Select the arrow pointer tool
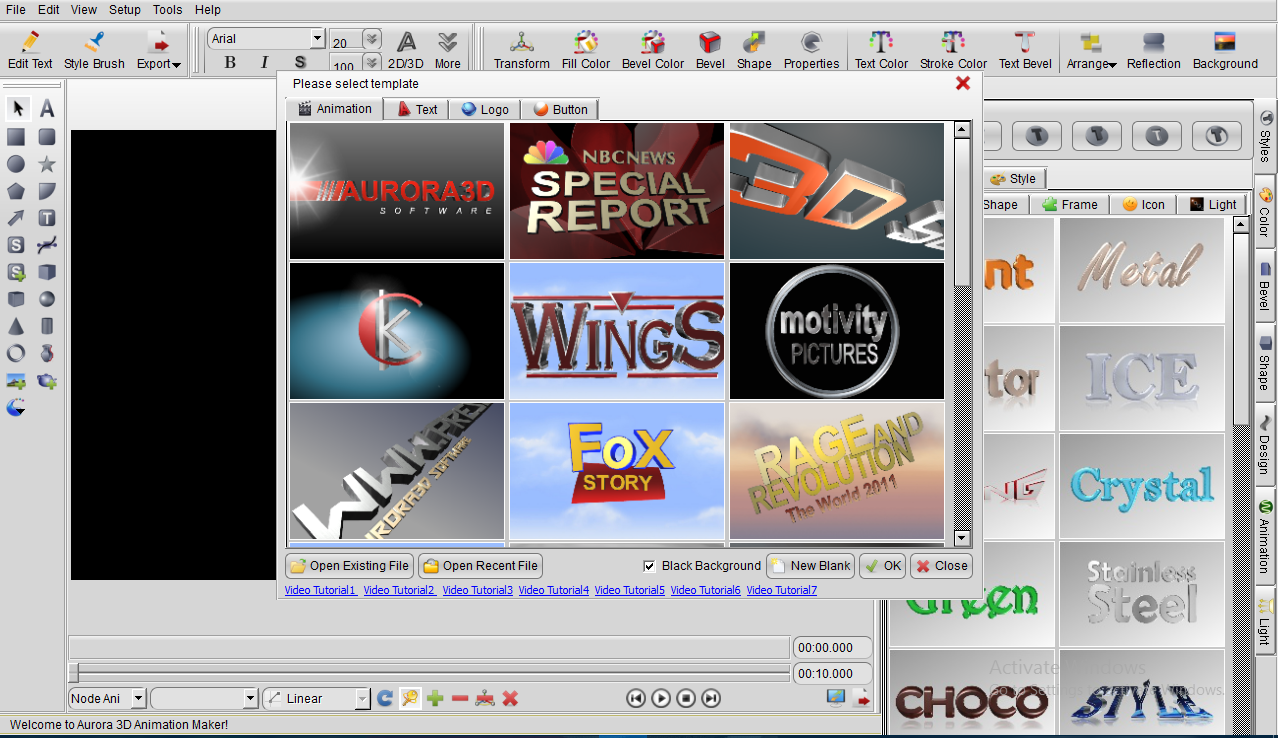The image size is (1278, 738). [17, 109]
